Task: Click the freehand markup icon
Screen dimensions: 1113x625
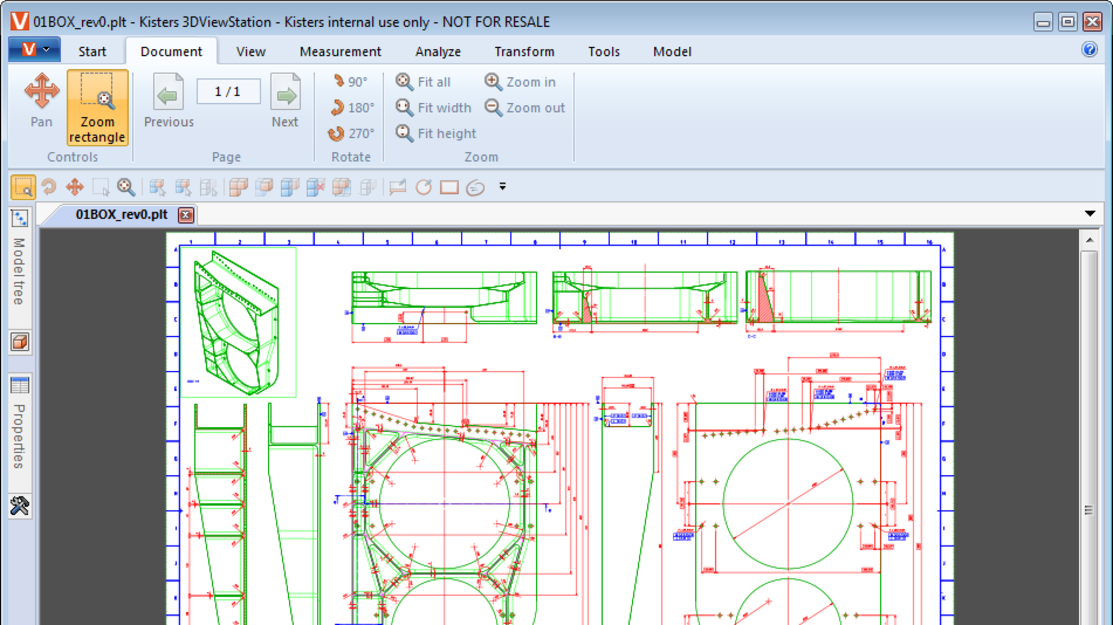Action: [x=476, y=187]
